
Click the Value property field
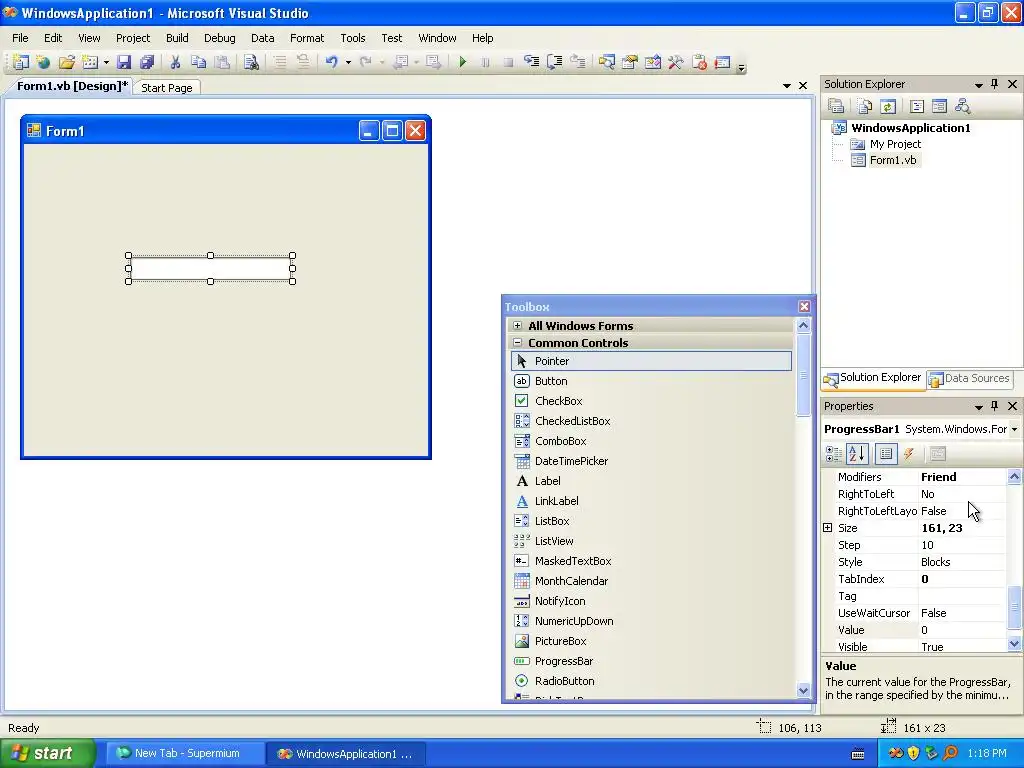(962, 630)
